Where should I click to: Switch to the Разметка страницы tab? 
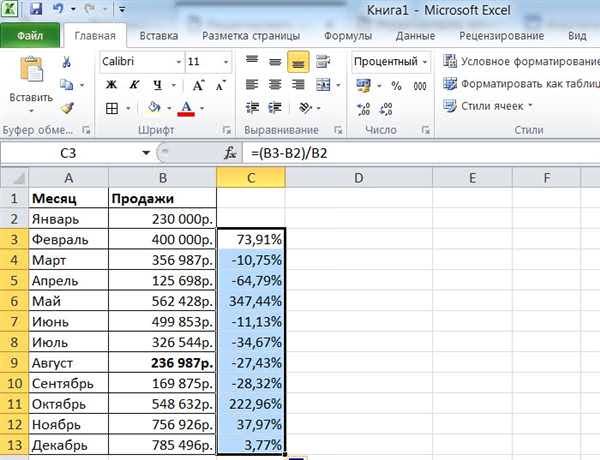[251, 36]
